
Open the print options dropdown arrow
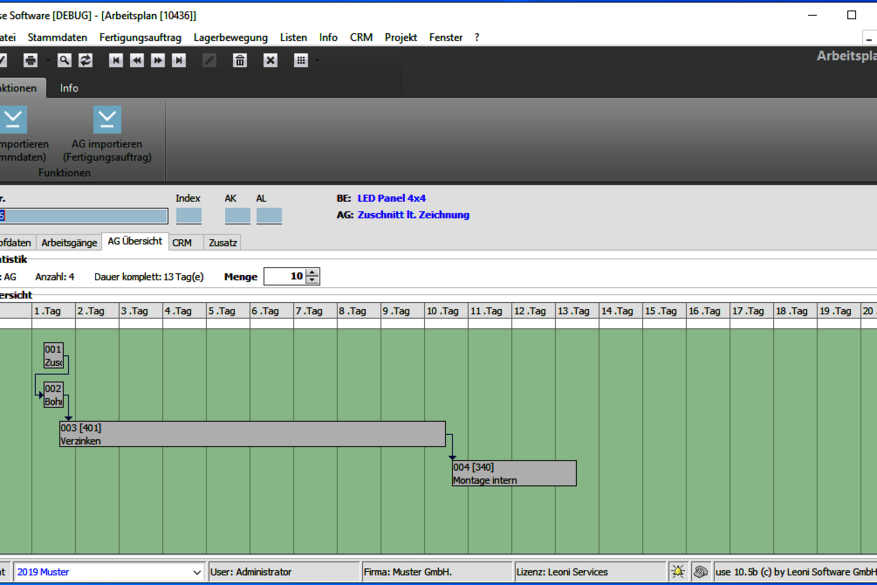[x=45, y=61]
